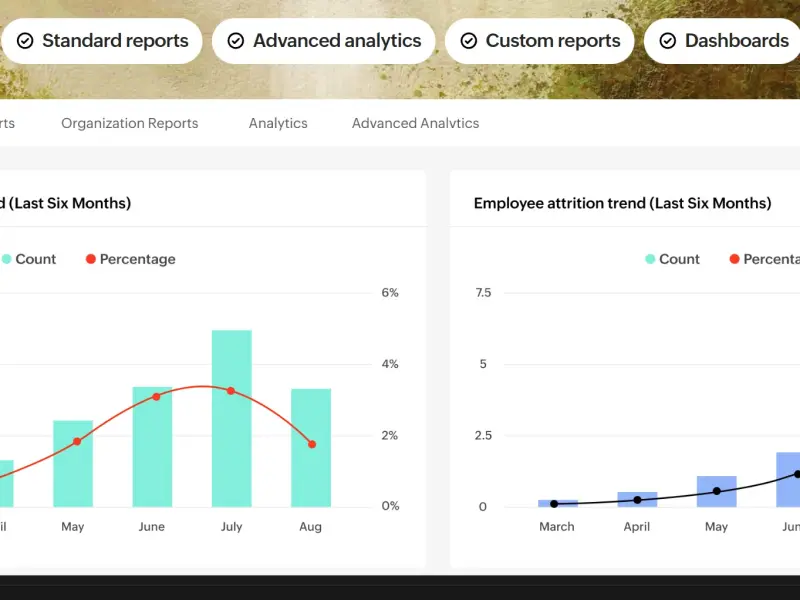Select the teal June bar in left chart
Viewport: 800px width, 600px height.
152,450
